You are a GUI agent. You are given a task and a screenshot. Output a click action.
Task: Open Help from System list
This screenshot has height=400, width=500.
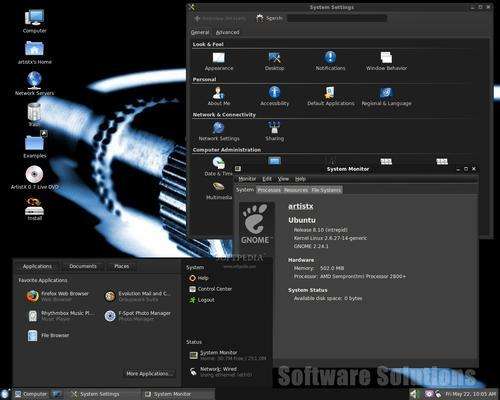pos(199,278)
